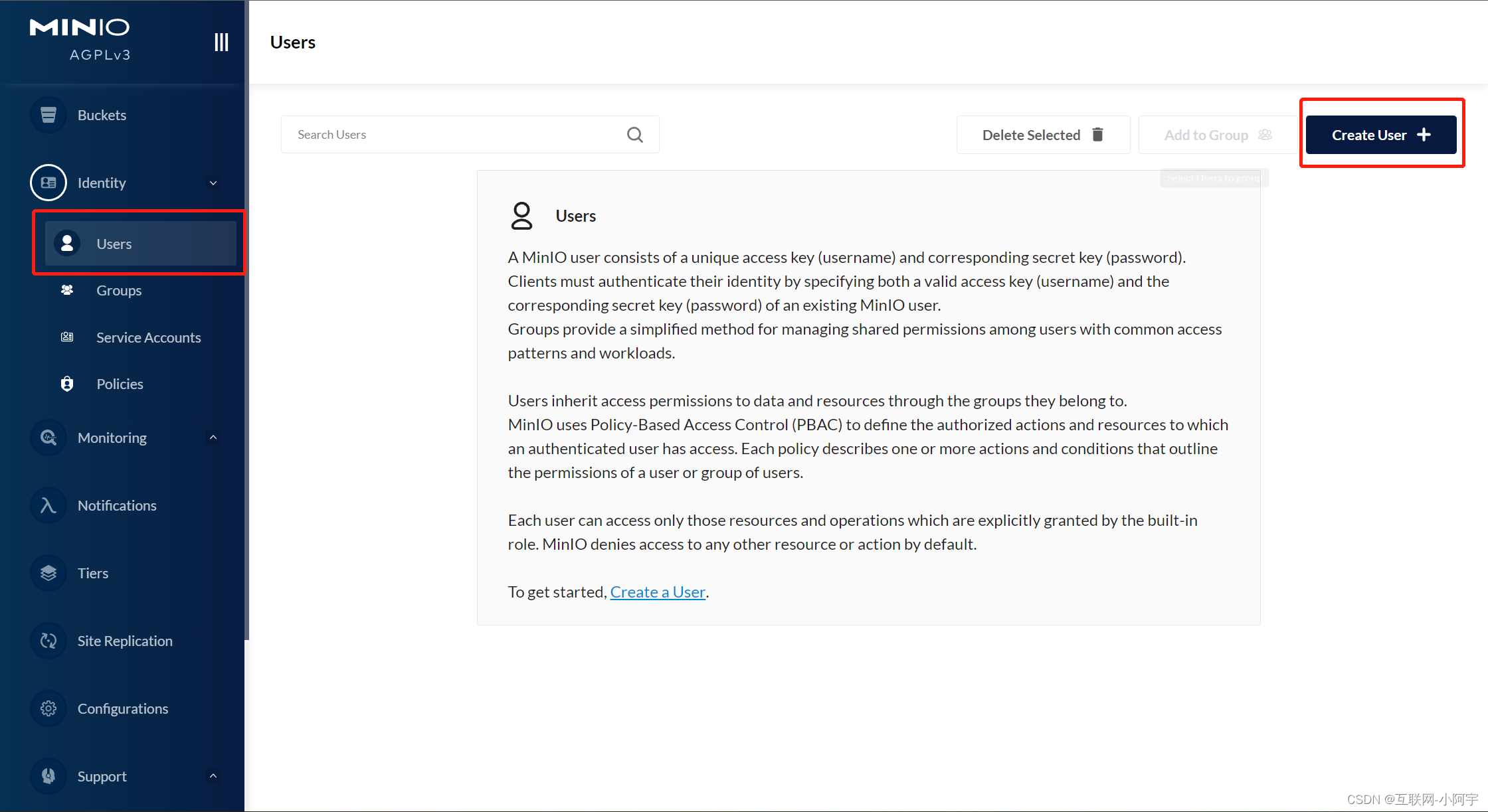Click the Configurations gear icon
The height and width of the screenshot is (812, 1488).
click(x=48, y=708)
